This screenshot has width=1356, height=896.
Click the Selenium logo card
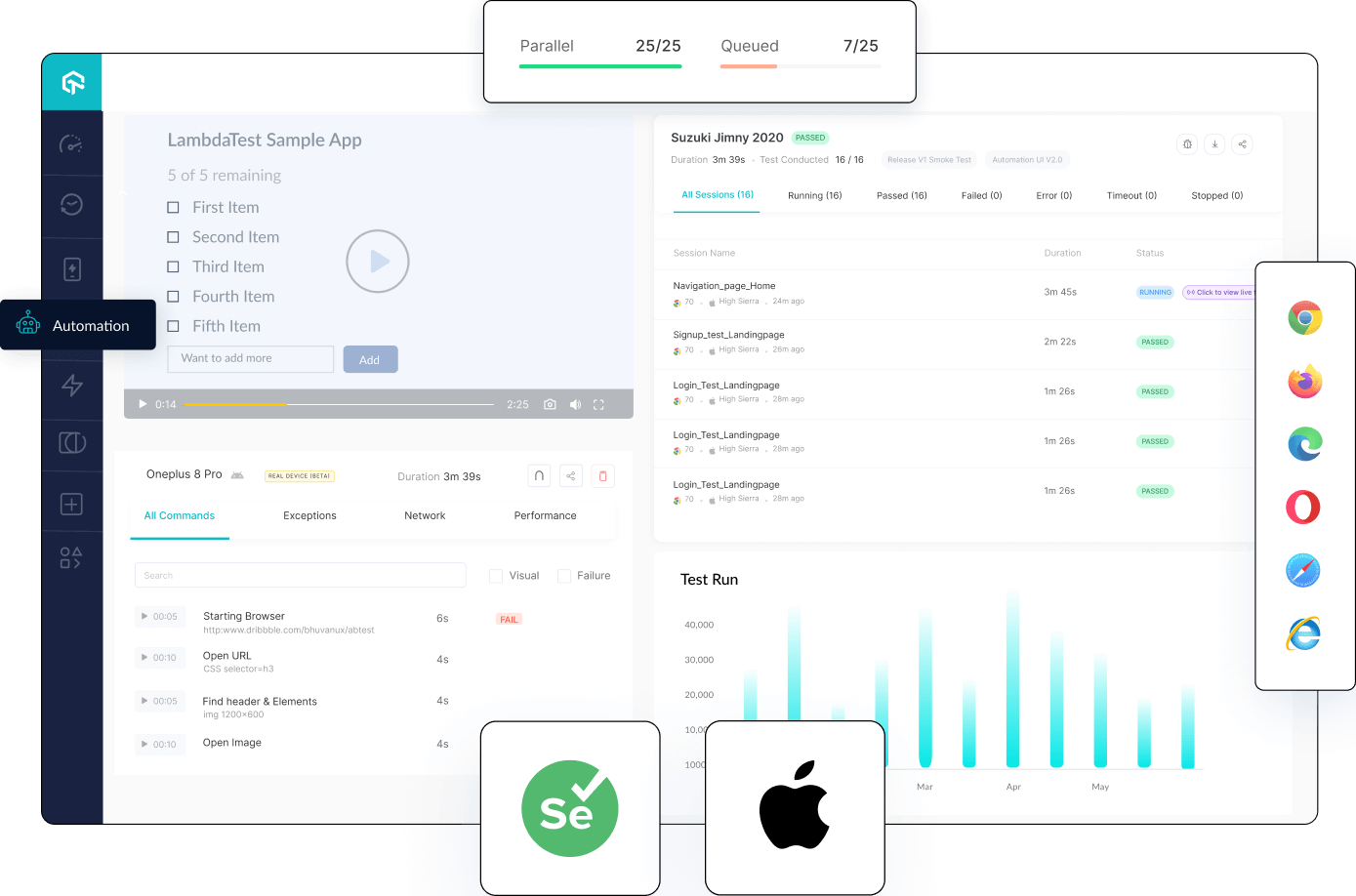click(x=570, y=808)
